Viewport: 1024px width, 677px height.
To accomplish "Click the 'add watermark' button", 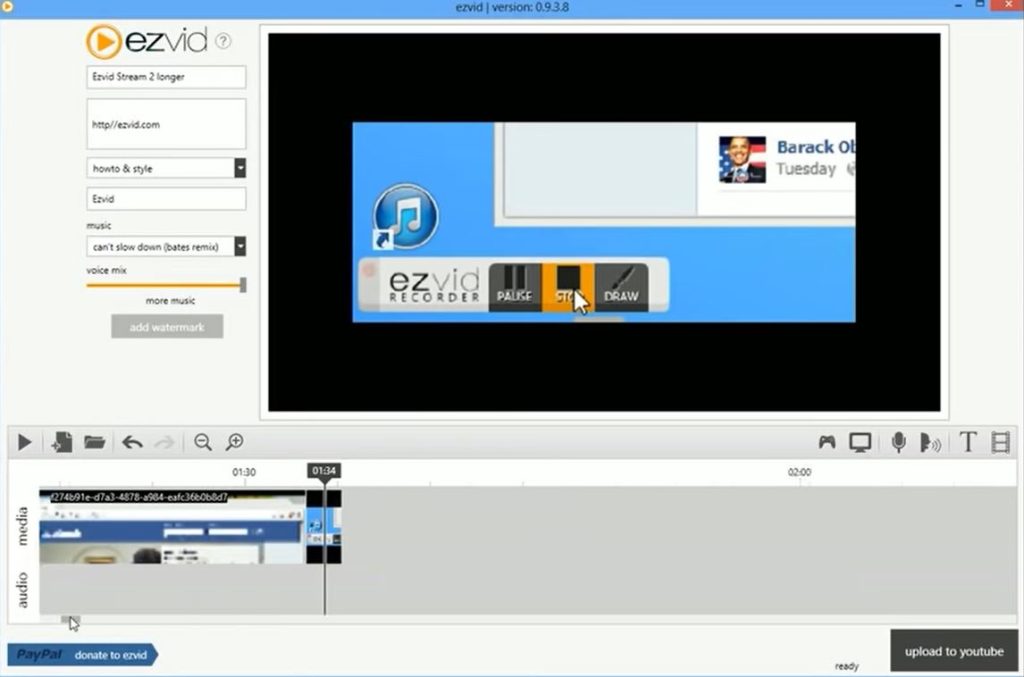I will click(x=167, y=326).
